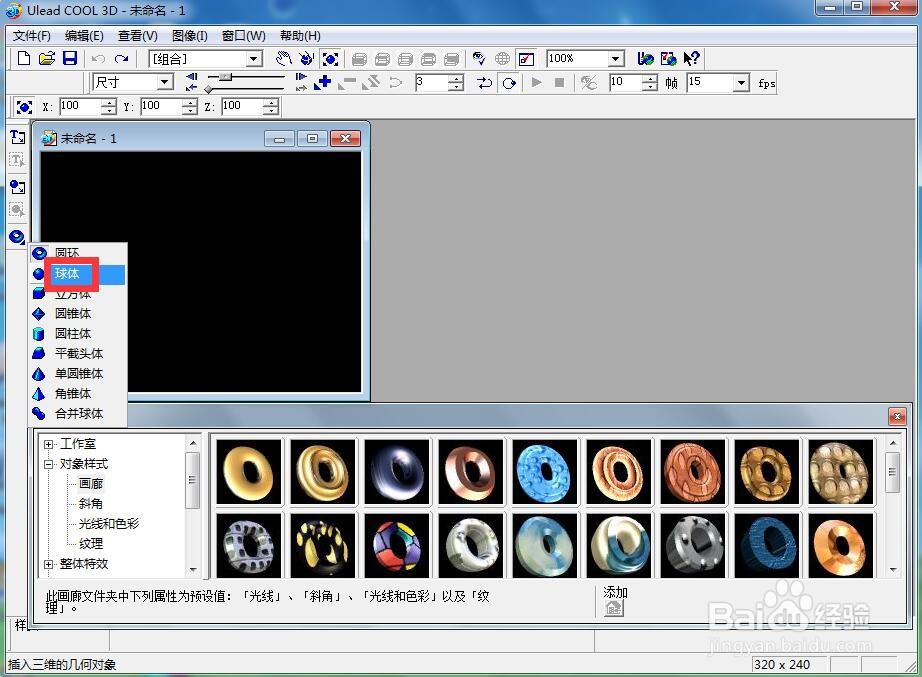Image resolution: width=922 pixels, height=677 pixels.
Task: Select the stained glass torus thumbnail
Action: [397, 545]
